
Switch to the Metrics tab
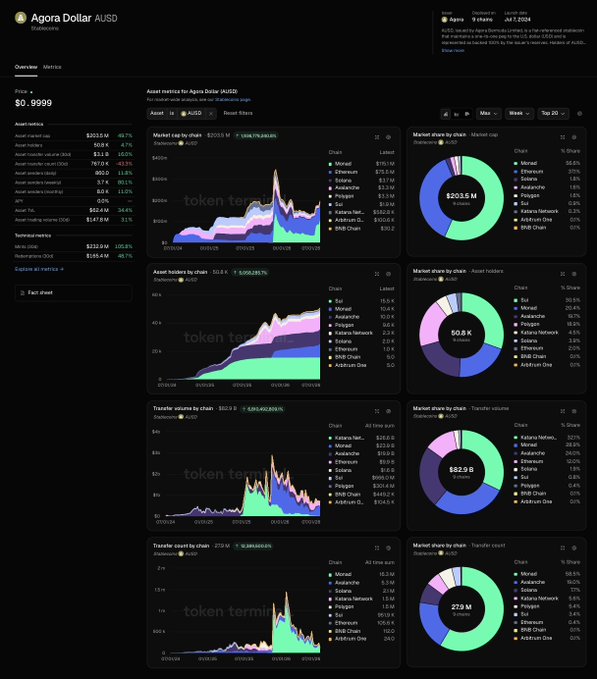click(x=52, y=67)
